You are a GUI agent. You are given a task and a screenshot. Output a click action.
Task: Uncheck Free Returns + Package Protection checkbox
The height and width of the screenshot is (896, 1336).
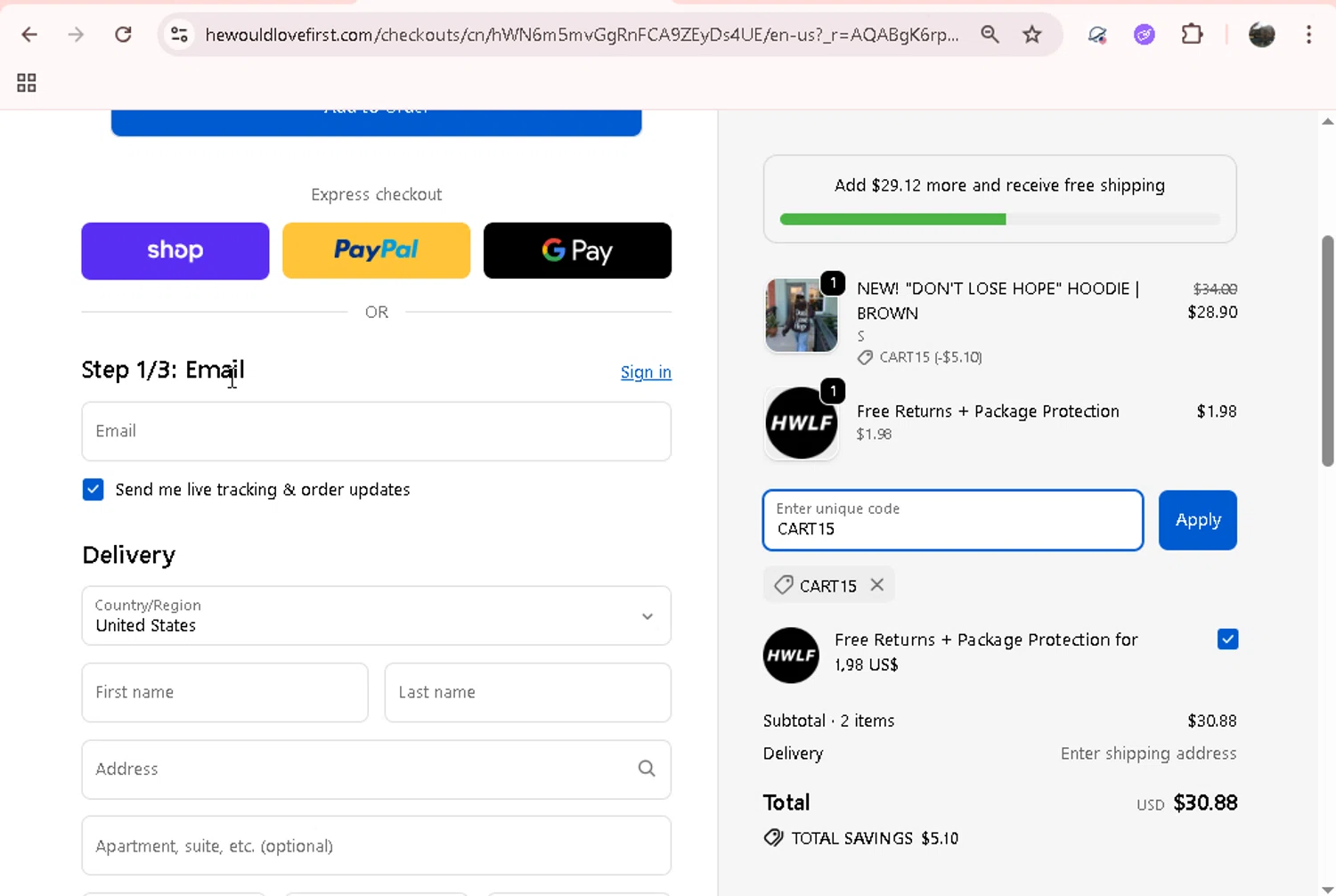click(1227, 639)
